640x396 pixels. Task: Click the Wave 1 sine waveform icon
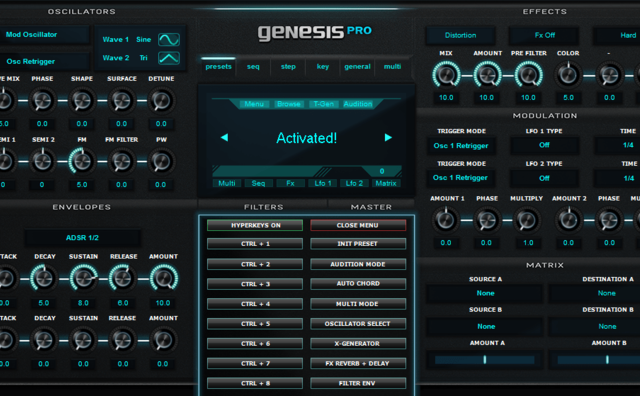click(169, 40)
